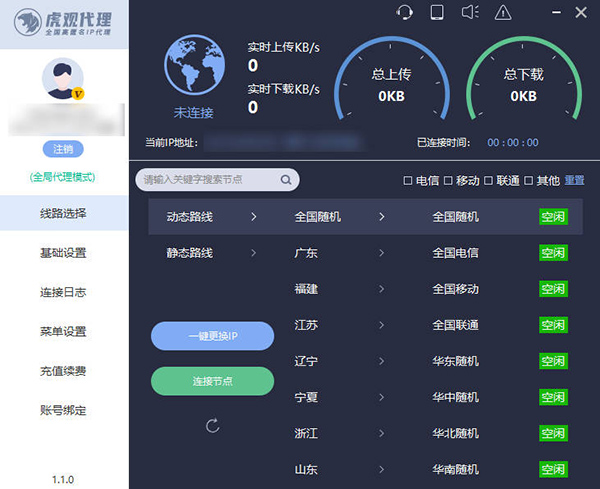Image resolution: width=600 pixels, height=489 pixels.
Task: Open the 基础设置 menu item
Action: [x=63, y=253]
